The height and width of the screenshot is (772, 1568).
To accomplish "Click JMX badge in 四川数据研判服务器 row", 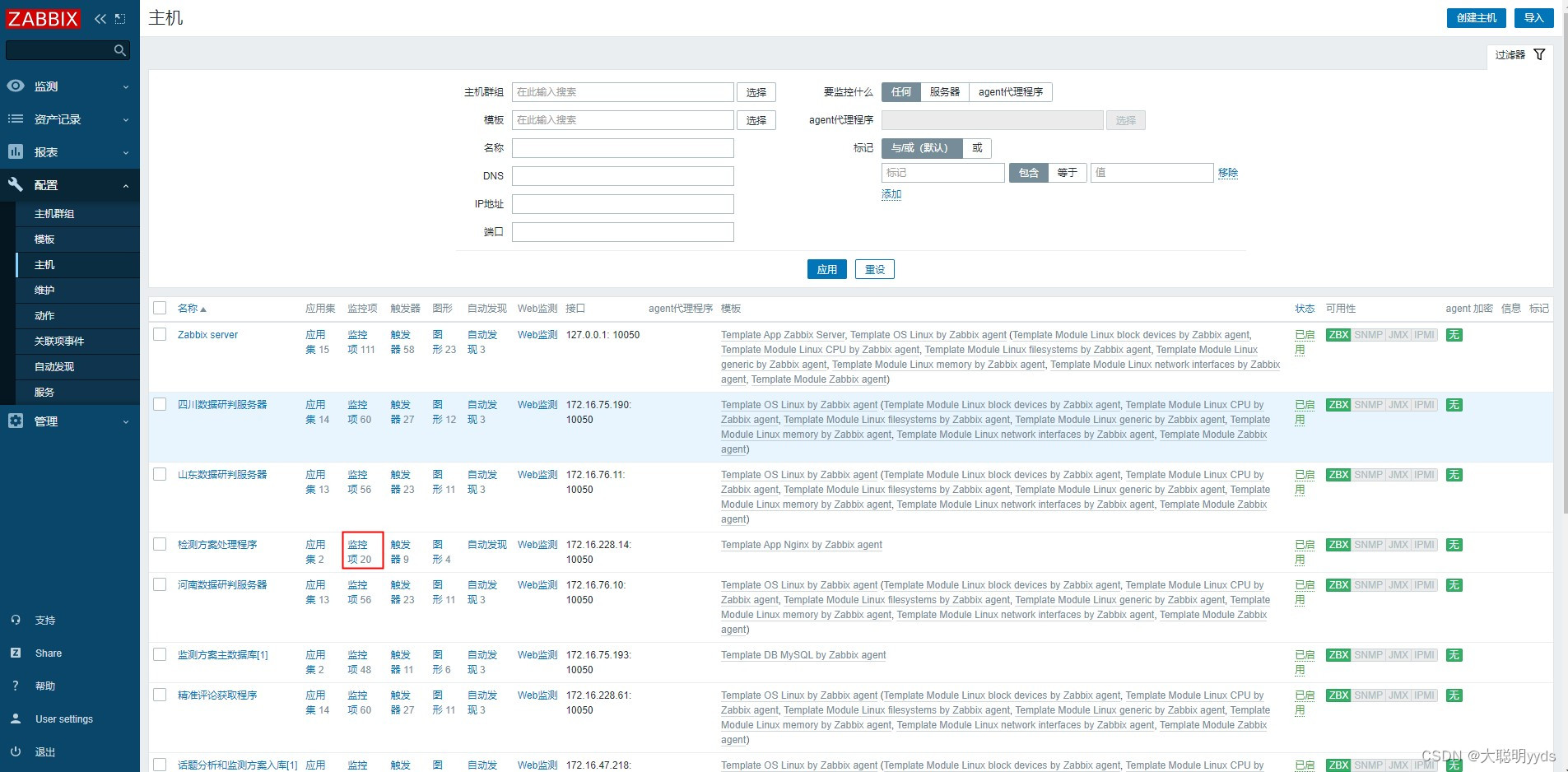I will pyautogui.click(x=1398, y=405).
